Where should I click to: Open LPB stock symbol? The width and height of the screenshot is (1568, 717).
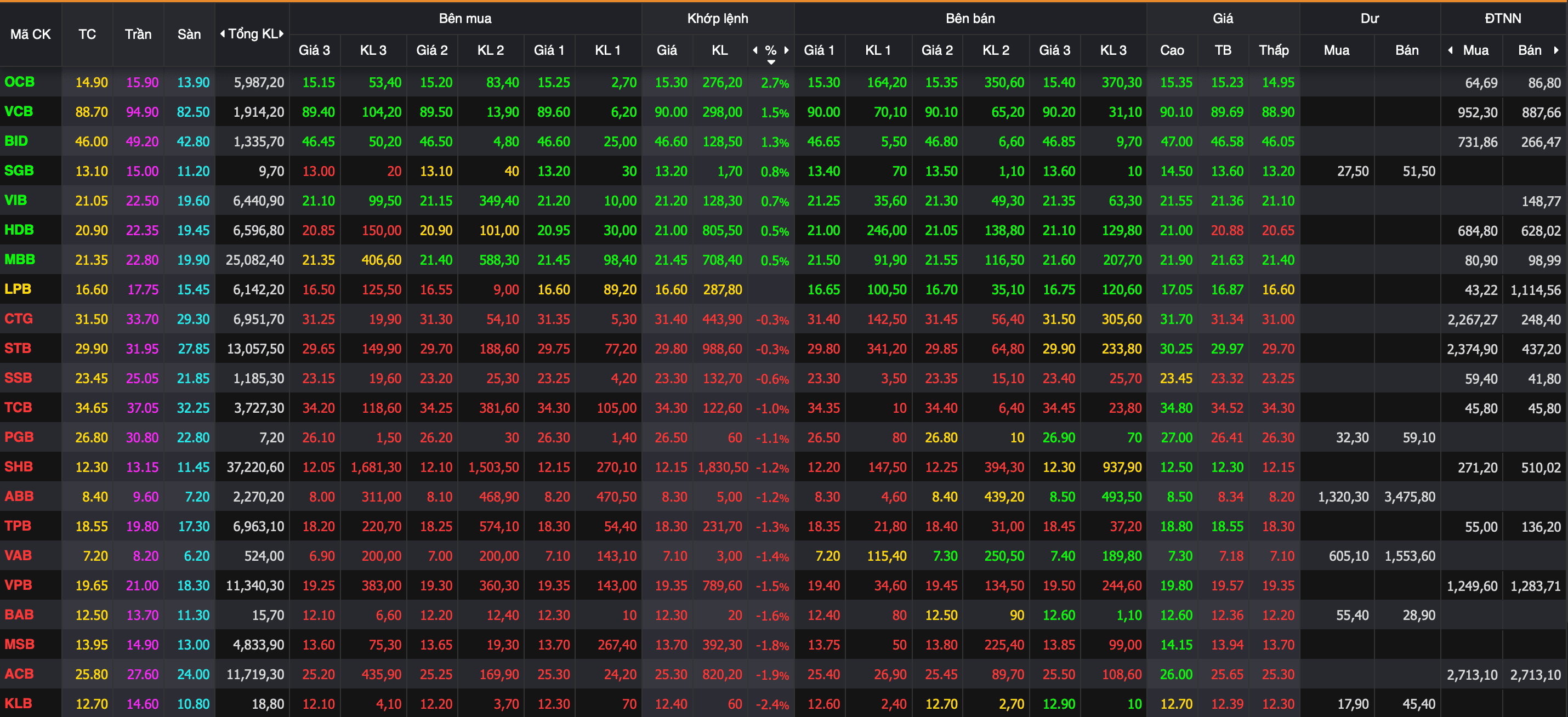18,288
